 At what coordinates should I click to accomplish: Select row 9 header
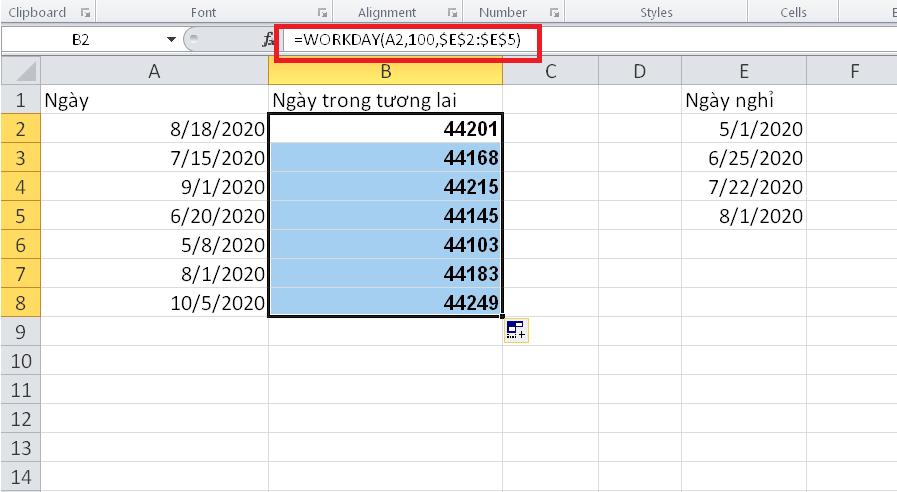pyautogui.click(x=21, y=332)
